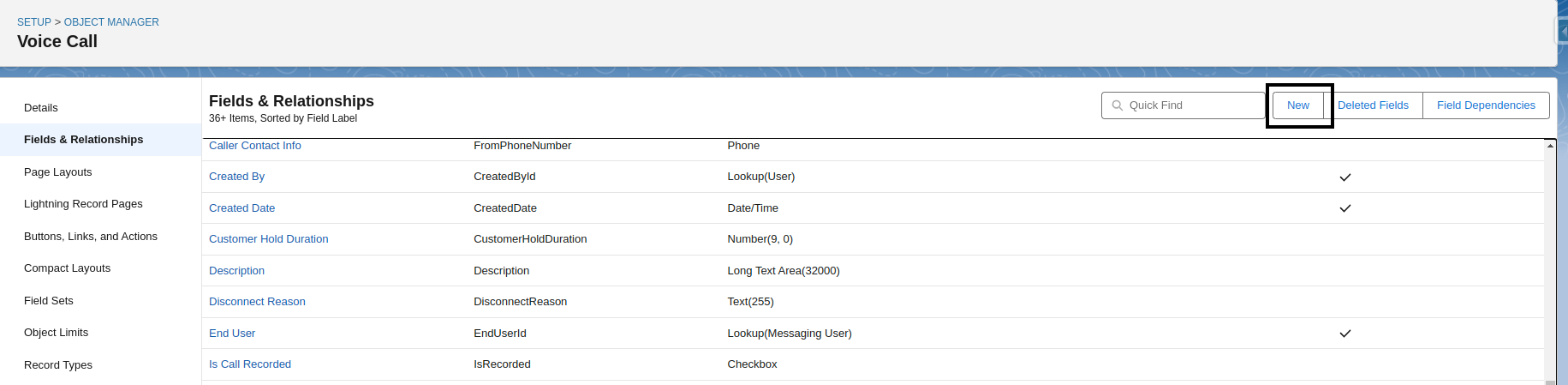Viewport: 1568px width, 385px height.
Task: Open the Disconnect Reason field
Action: pos(257,302)
